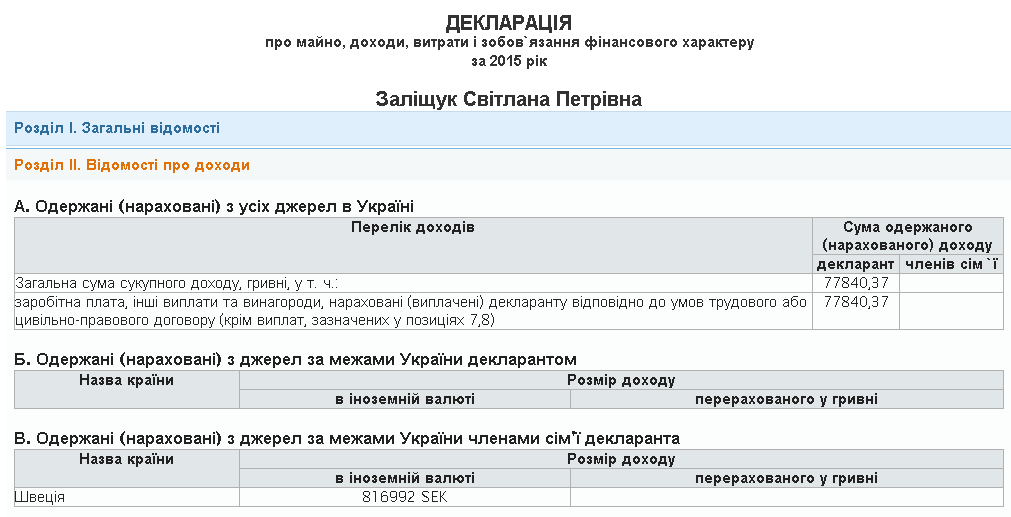Image resolution: width=1011 pixels, height=517 pixels.
Task: Select the 816992 SEK amount cell
Action: (x=404, y=497)
